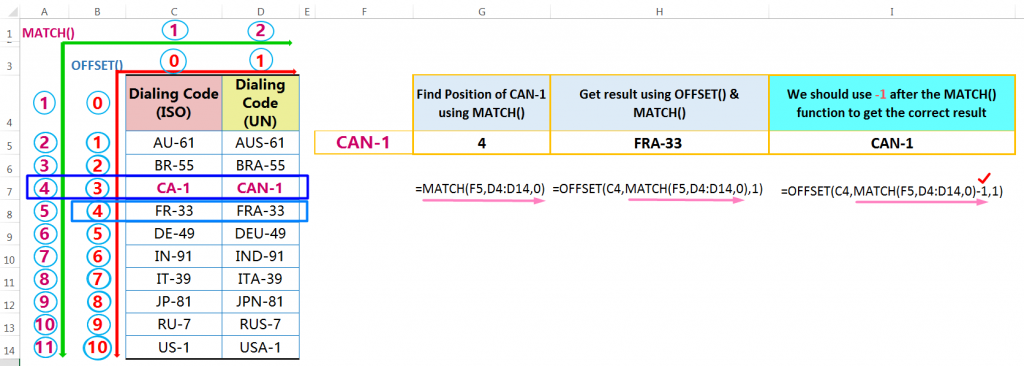Select the =MATCH(F5,D4:D14,0) formula text
The image size is (1024, 366).
pos(480,189)
